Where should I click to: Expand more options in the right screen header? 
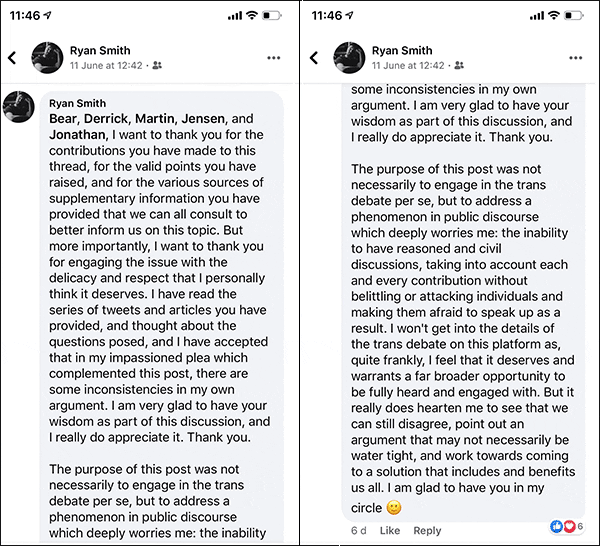coord(577,58)
